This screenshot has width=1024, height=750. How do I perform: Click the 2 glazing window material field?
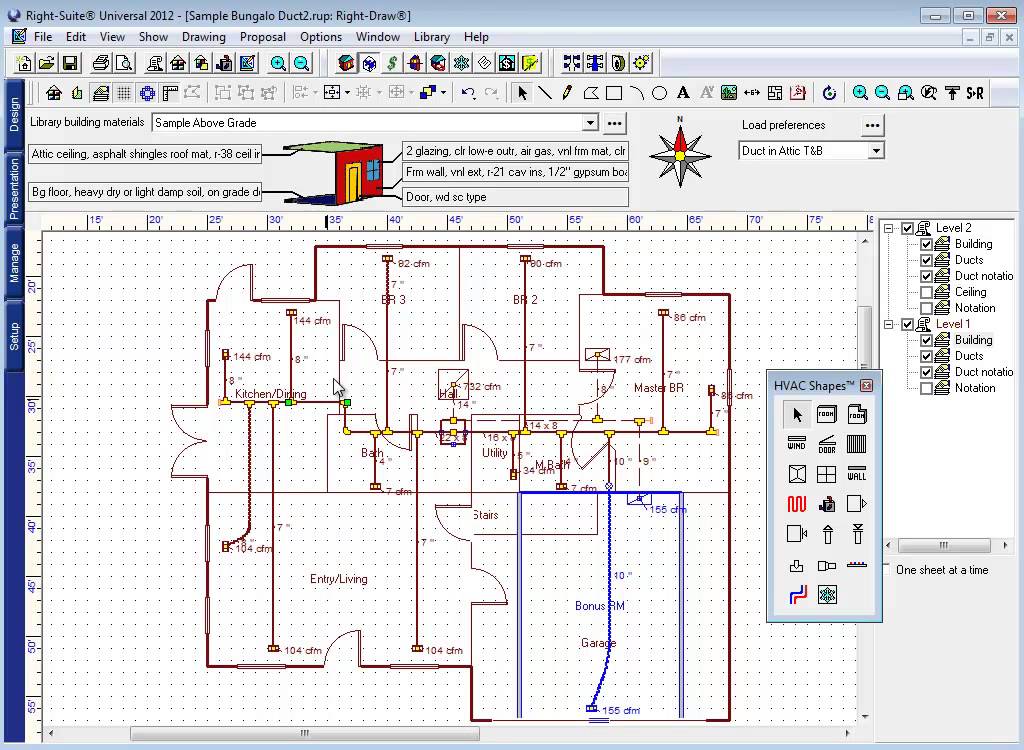(515, 152)
